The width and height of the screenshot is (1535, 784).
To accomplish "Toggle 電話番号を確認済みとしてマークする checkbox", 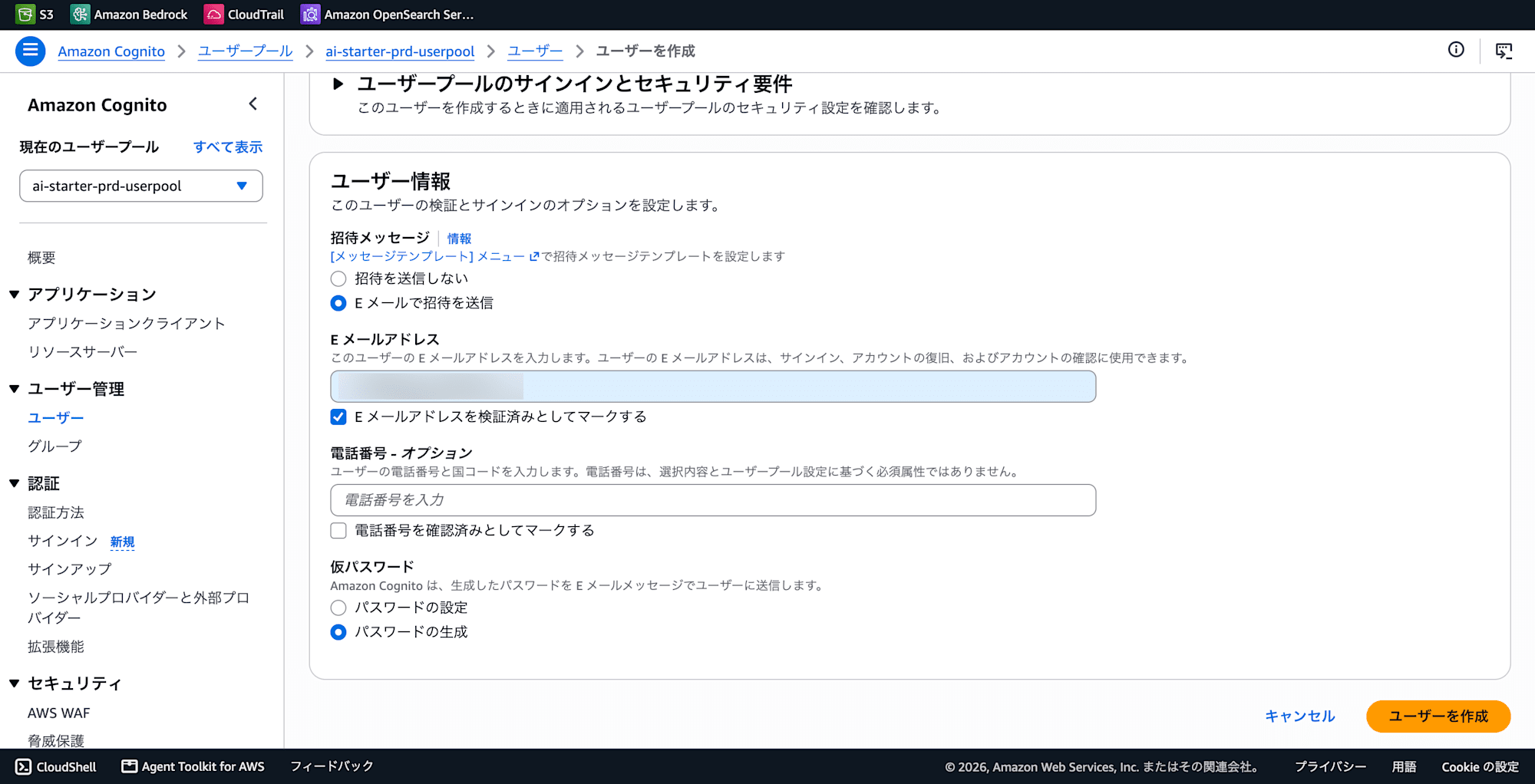I will 338,530.
